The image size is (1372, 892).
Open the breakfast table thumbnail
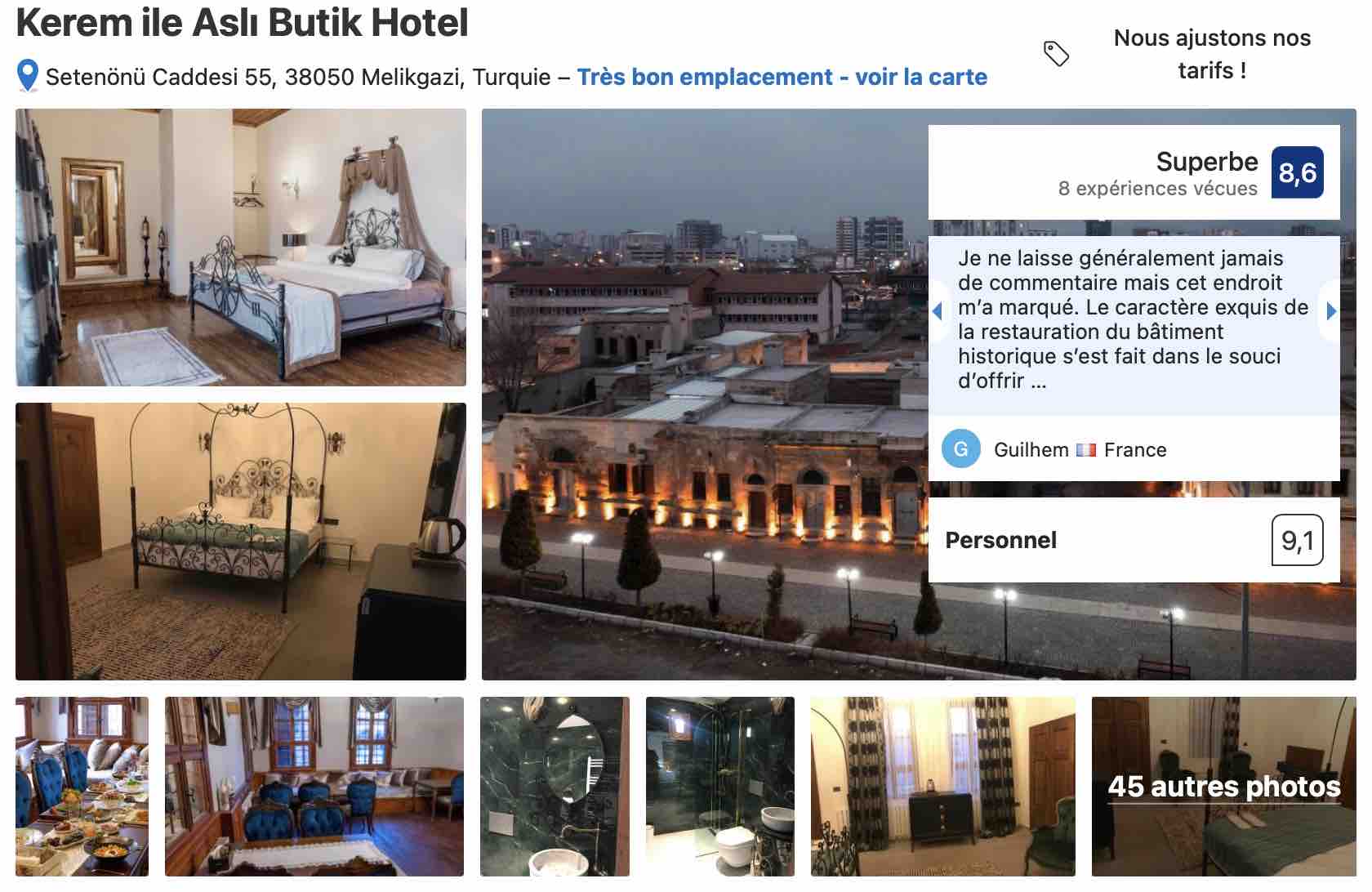(x=82, y=787)
